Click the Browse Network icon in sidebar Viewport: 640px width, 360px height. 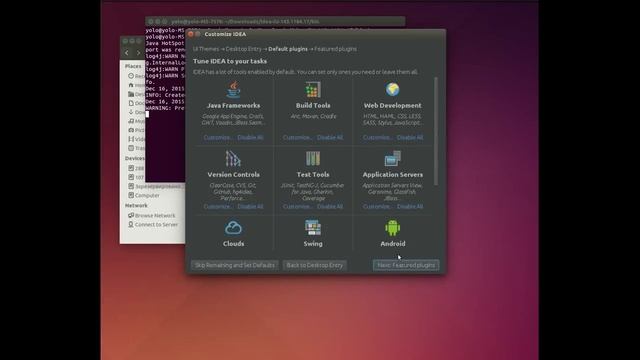[x=131, y=215]
